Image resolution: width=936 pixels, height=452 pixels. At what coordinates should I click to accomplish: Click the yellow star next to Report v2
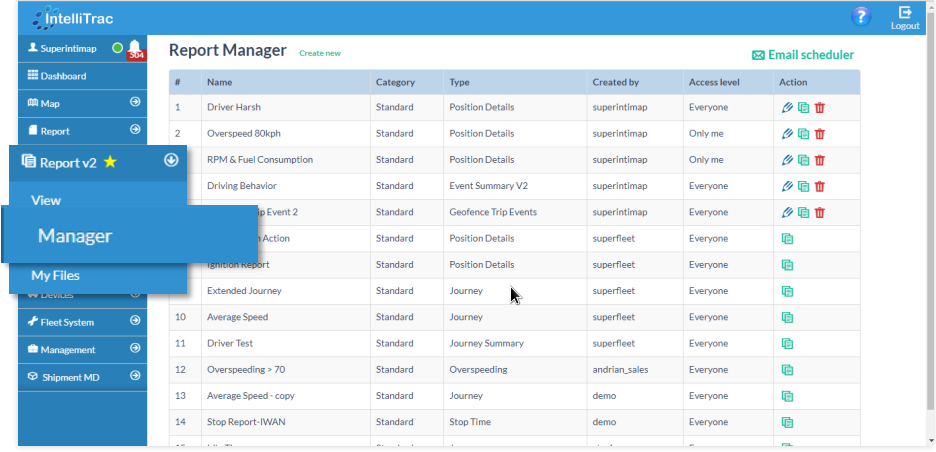pos(110,162)
